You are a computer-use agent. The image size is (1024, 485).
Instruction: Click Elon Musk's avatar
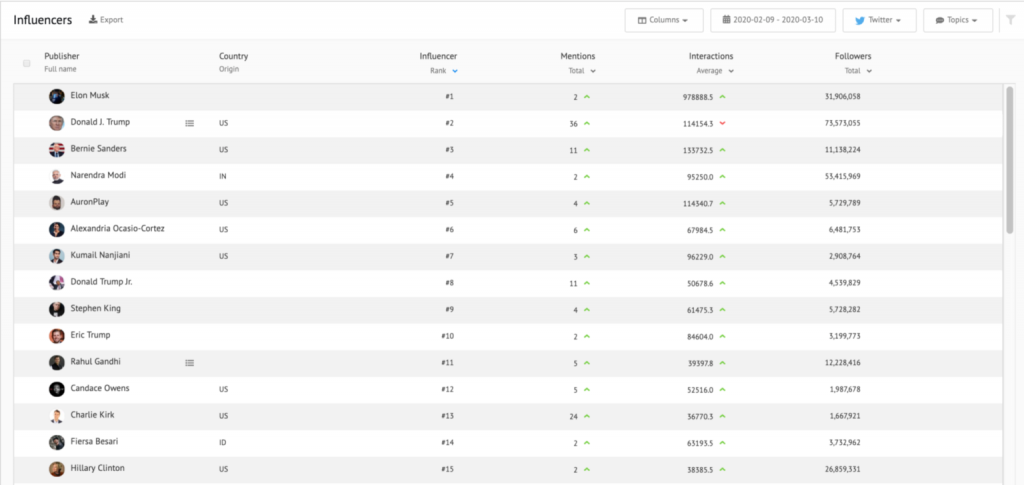57,97
